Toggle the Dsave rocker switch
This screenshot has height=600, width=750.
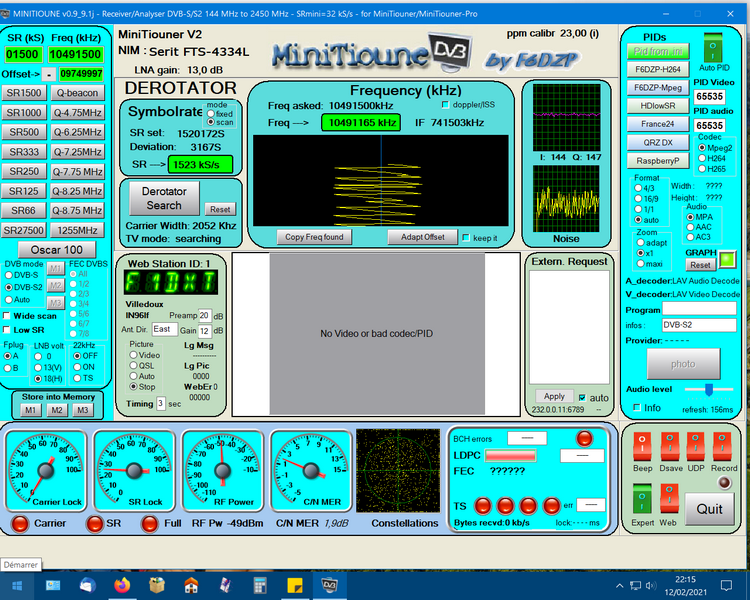(x=670, y=445)
